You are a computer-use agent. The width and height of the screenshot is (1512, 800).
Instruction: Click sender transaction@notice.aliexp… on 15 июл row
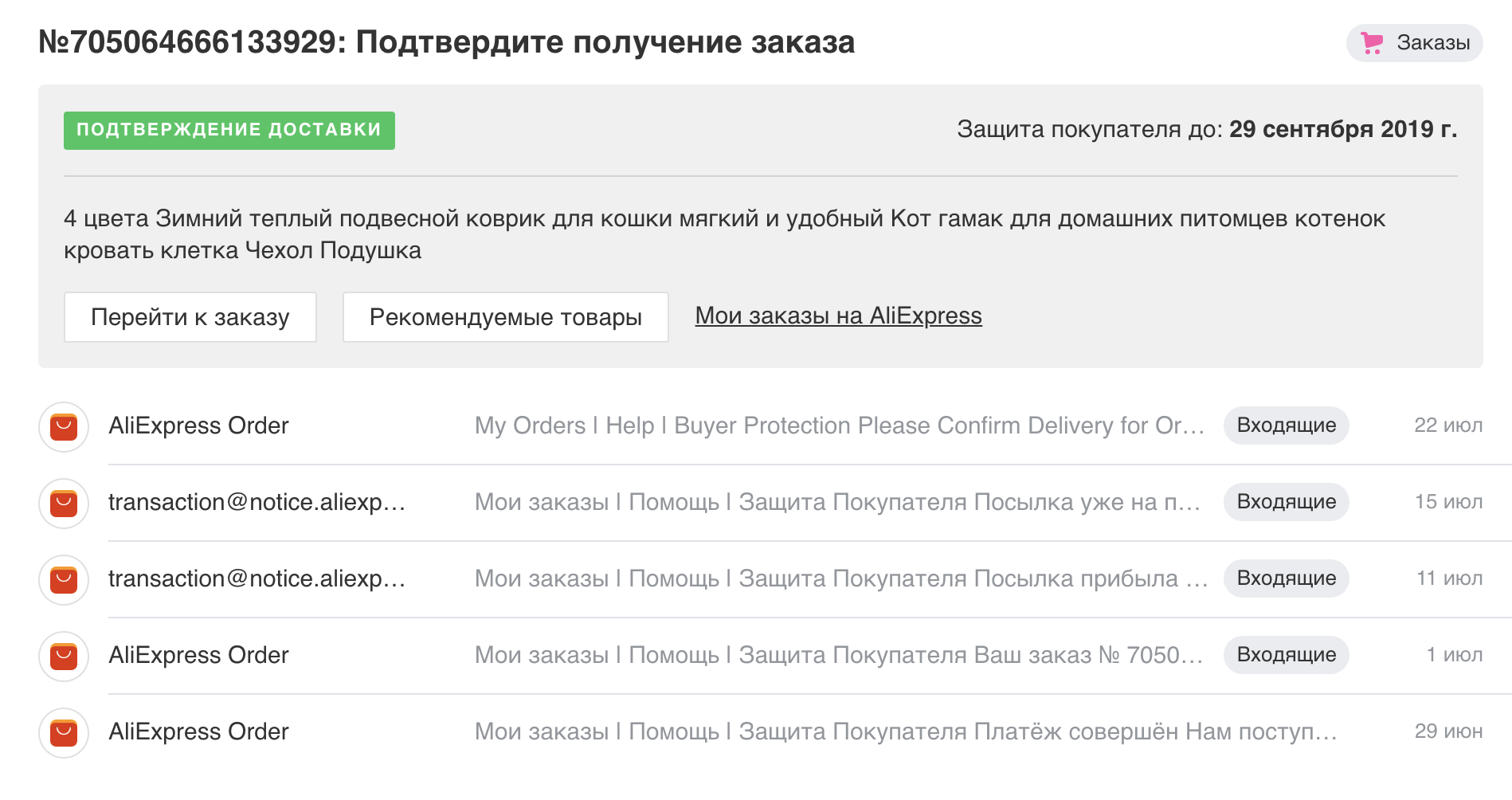[257, 502]
